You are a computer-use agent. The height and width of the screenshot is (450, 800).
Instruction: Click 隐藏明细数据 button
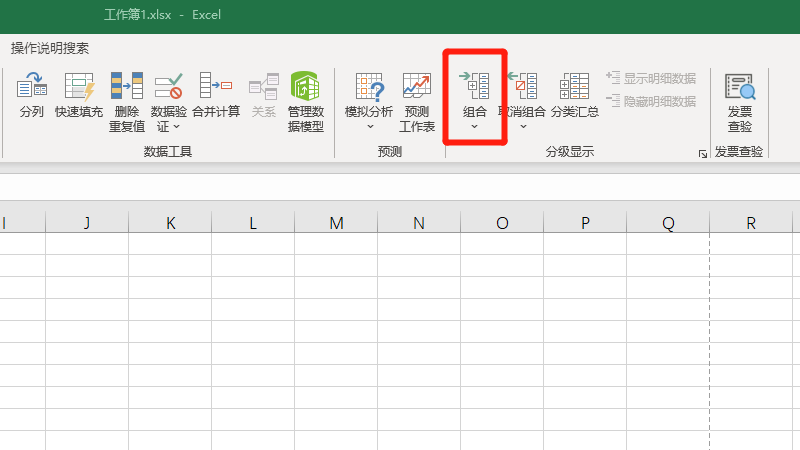click(x=652, y=101)
